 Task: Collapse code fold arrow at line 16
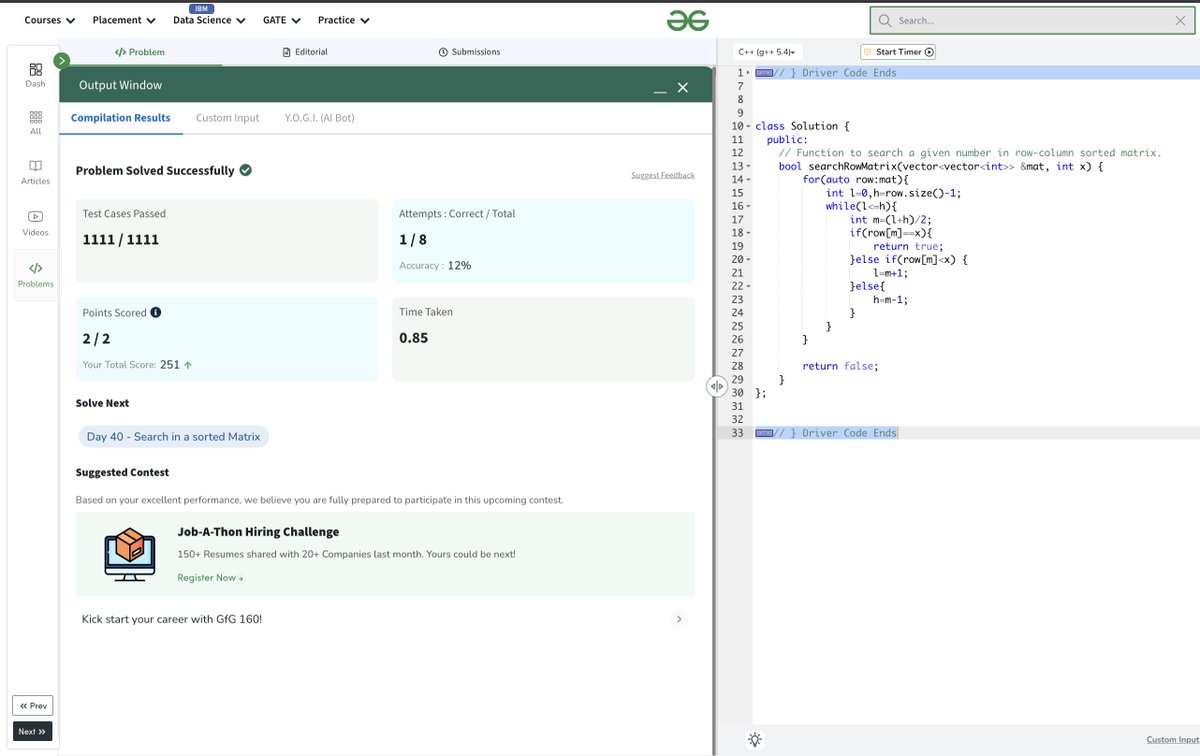click(x=748, y=206)
